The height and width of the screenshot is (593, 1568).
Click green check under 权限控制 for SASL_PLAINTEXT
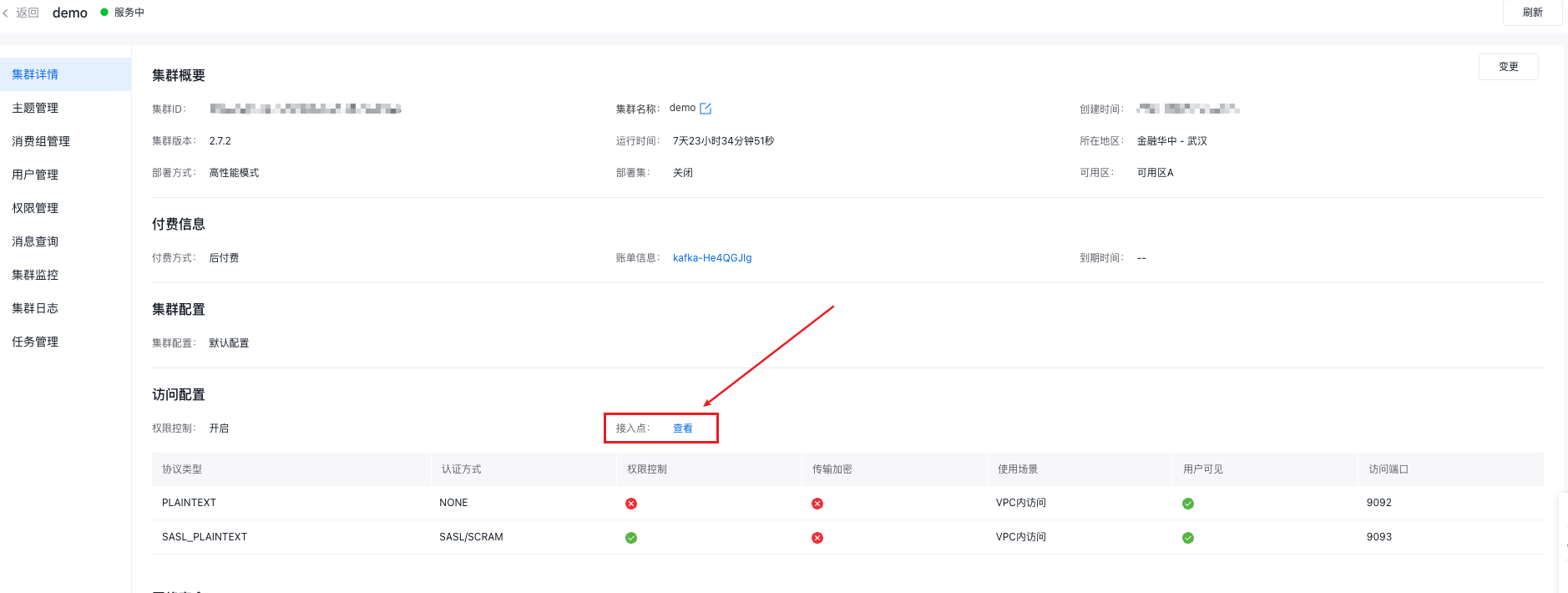[631, 538]
